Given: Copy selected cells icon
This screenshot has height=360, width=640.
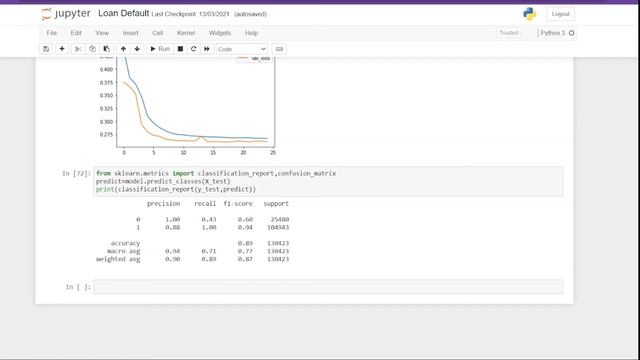Looking at the screenshot, I should coord(92,49).
